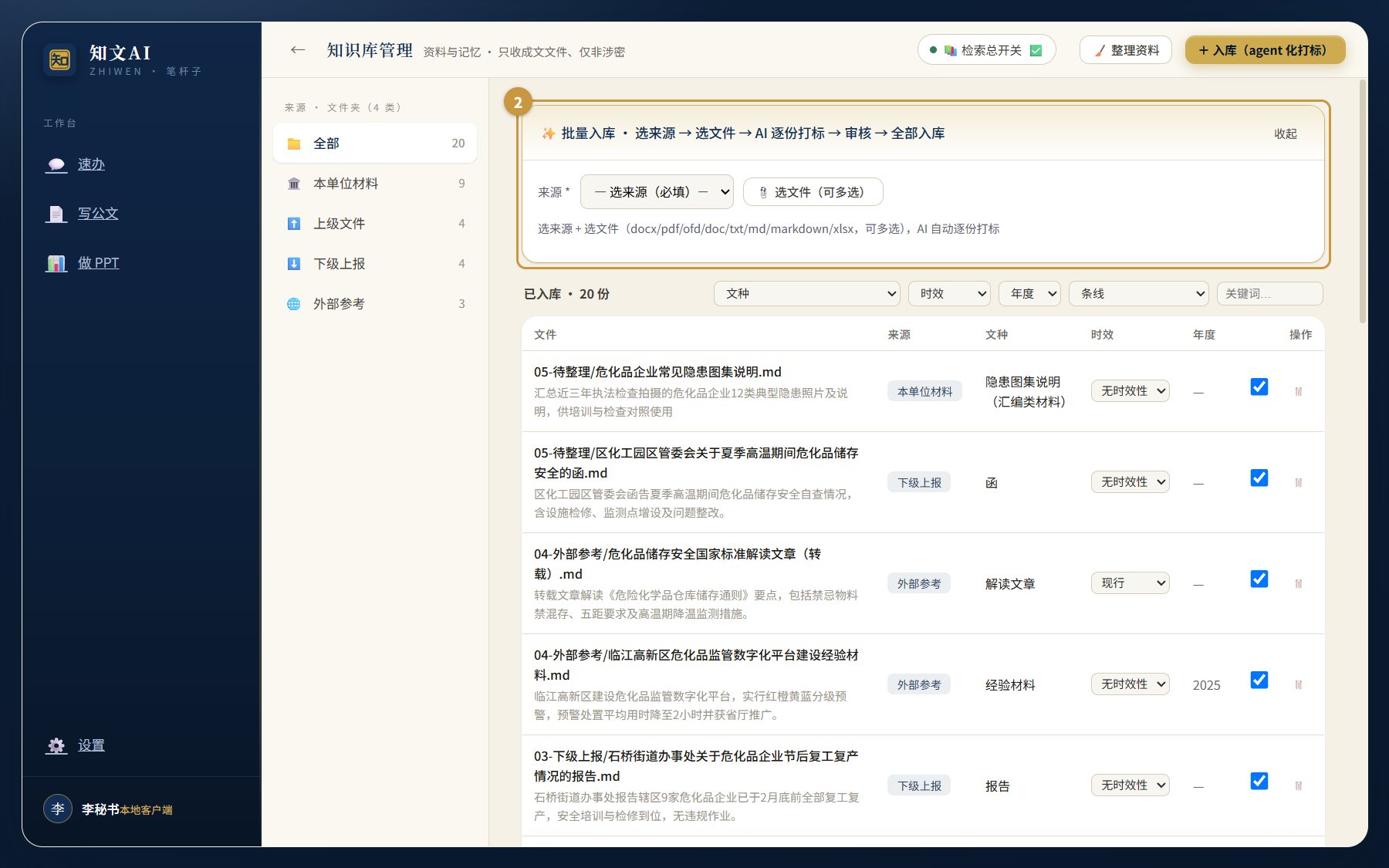Select the 本单位材料 folder
This screenshot has height=868, width=1389.
[375, 183]
